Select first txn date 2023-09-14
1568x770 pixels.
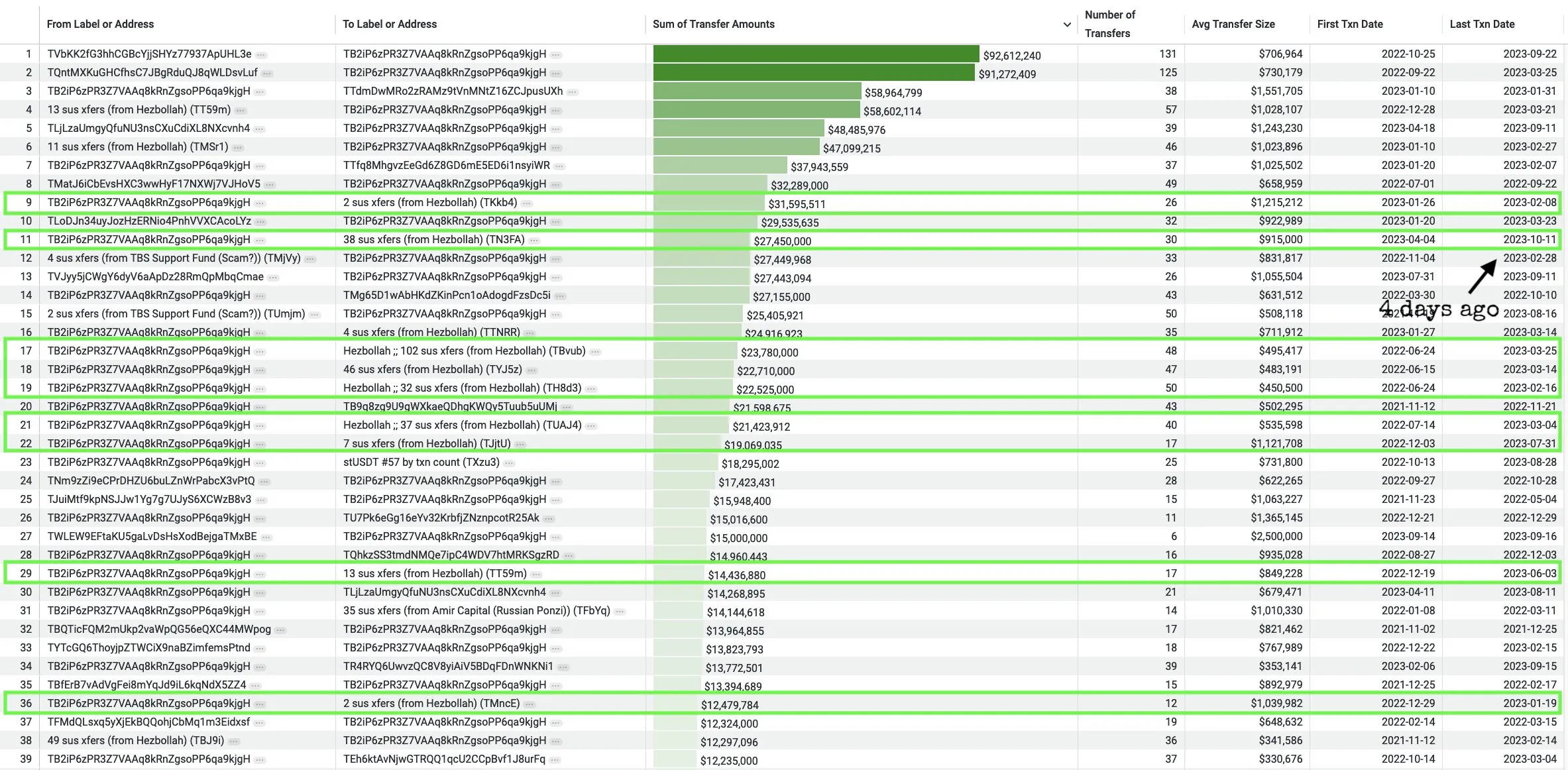(1408, 537)
